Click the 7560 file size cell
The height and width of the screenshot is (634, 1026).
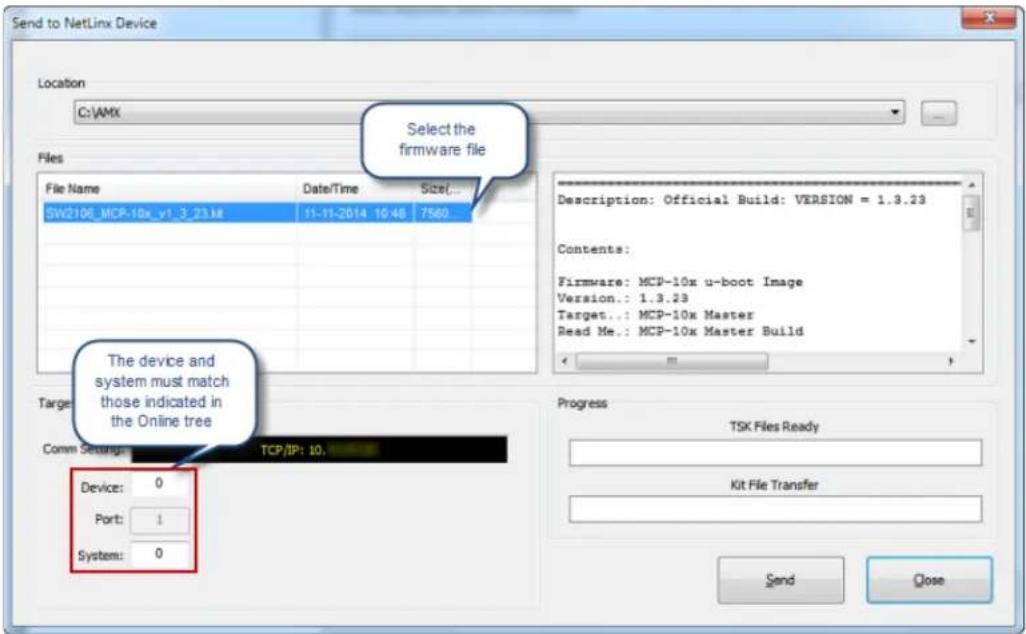click(442, 213)
